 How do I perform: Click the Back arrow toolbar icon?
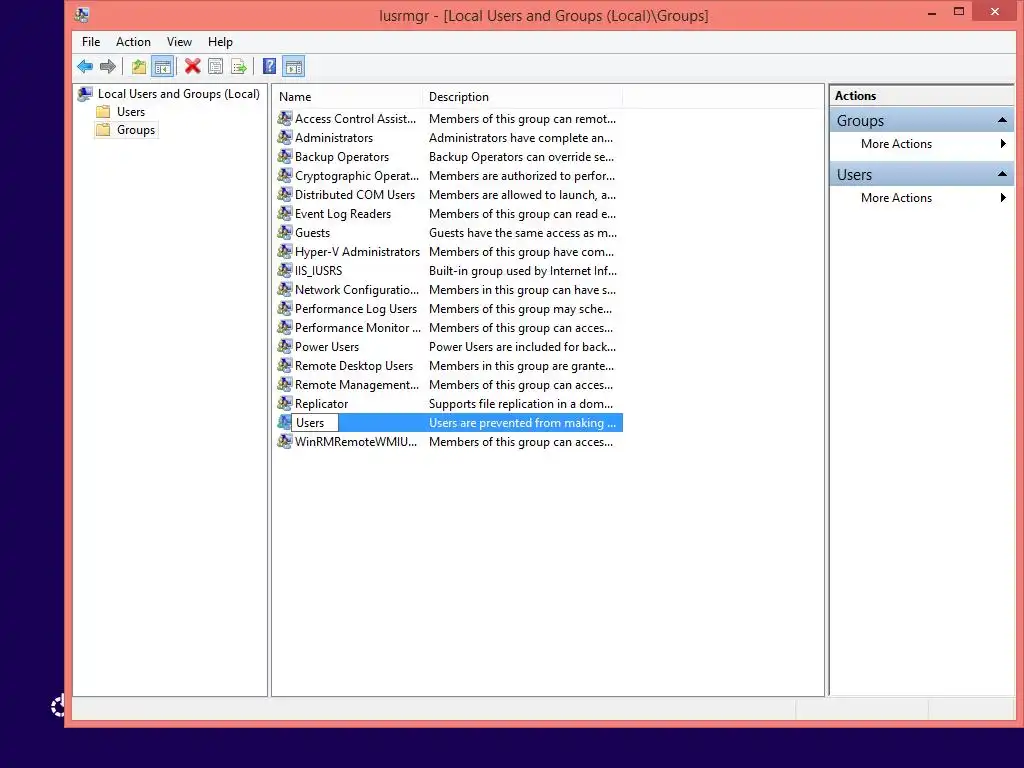[x=85, y=66]
